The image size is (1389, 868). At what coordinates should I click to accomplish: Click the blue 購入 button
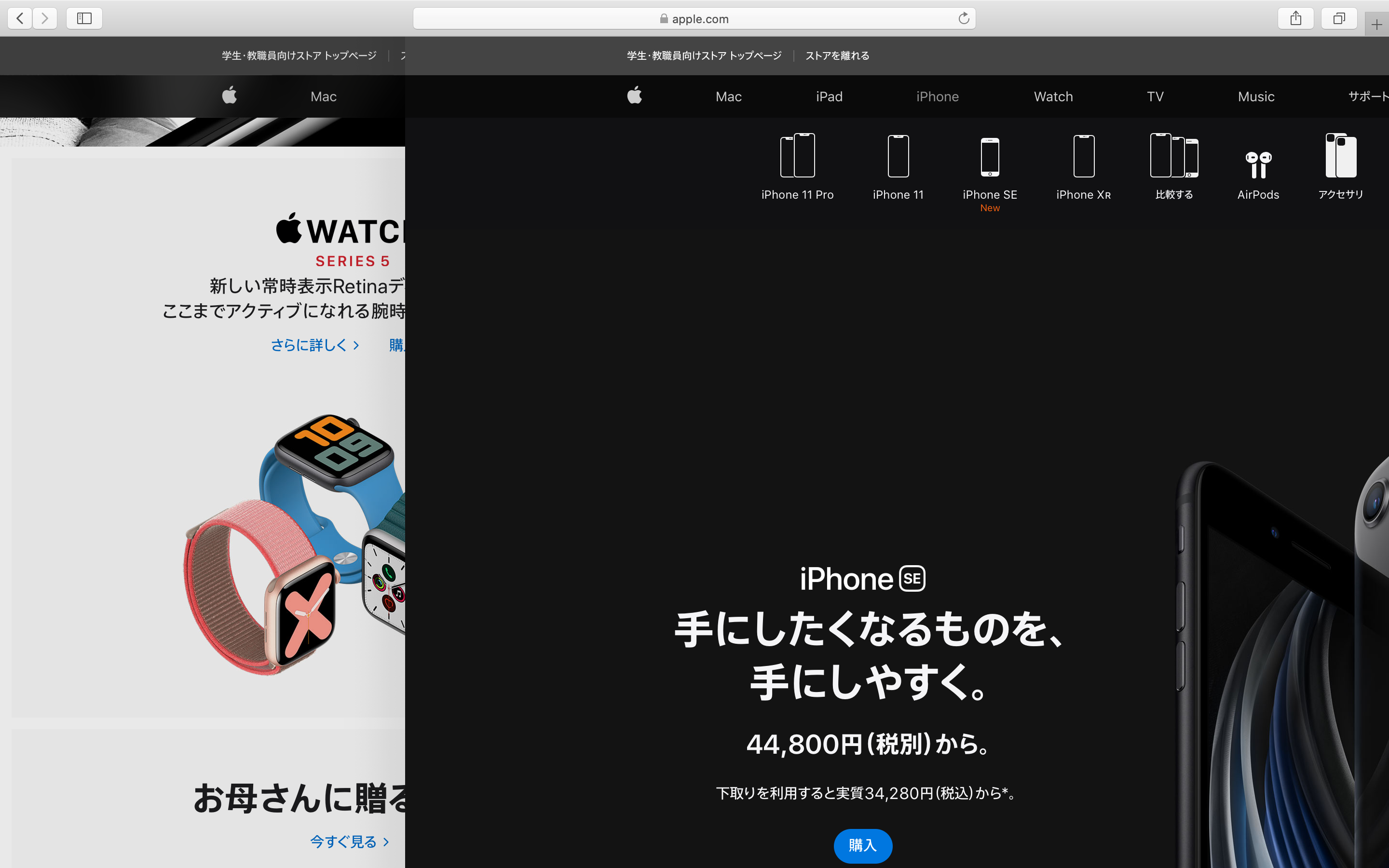863,845
